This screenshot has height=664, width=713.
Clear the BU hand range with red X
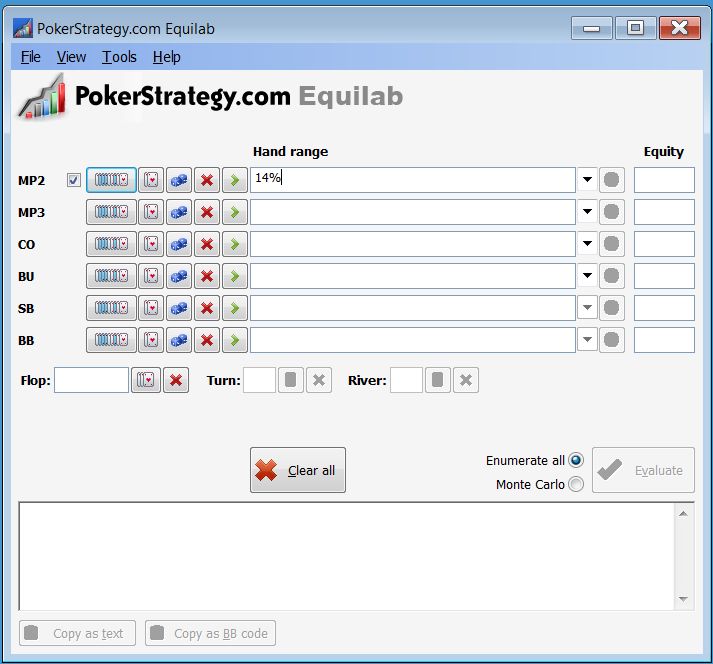coord(207,276)
